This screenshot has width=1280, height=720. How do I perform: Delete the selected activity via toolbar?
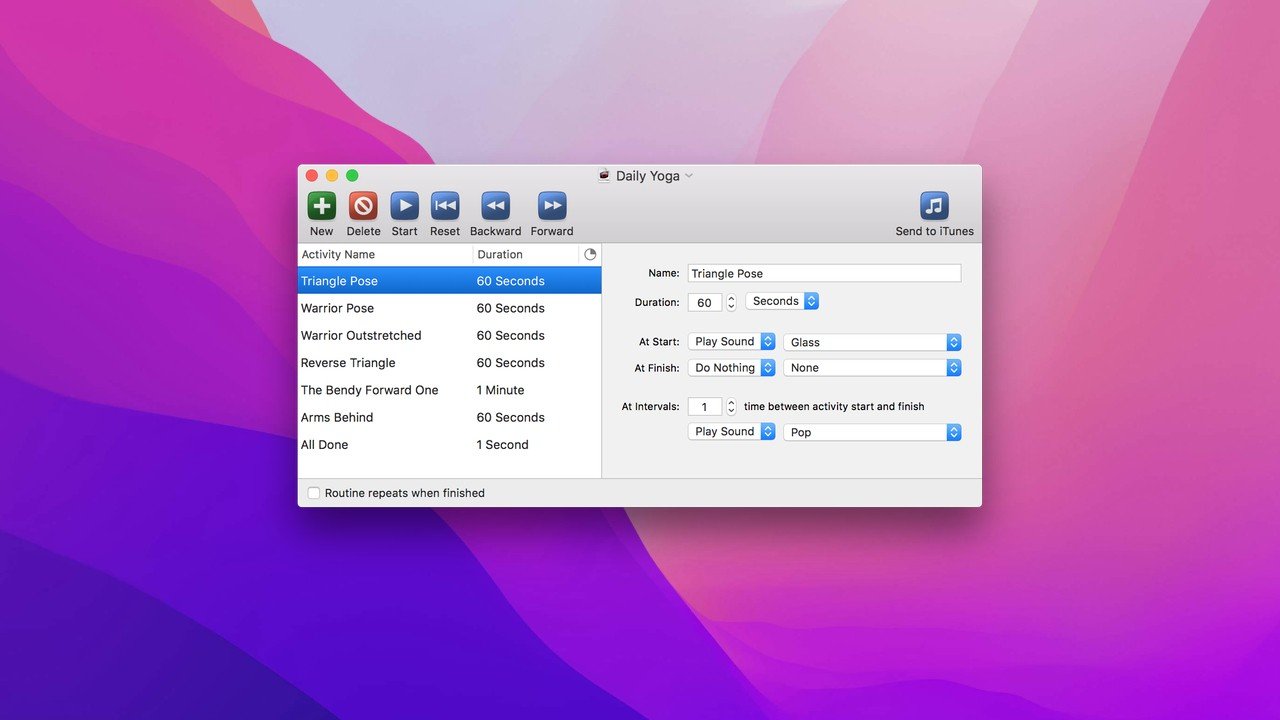coord(363,206)
